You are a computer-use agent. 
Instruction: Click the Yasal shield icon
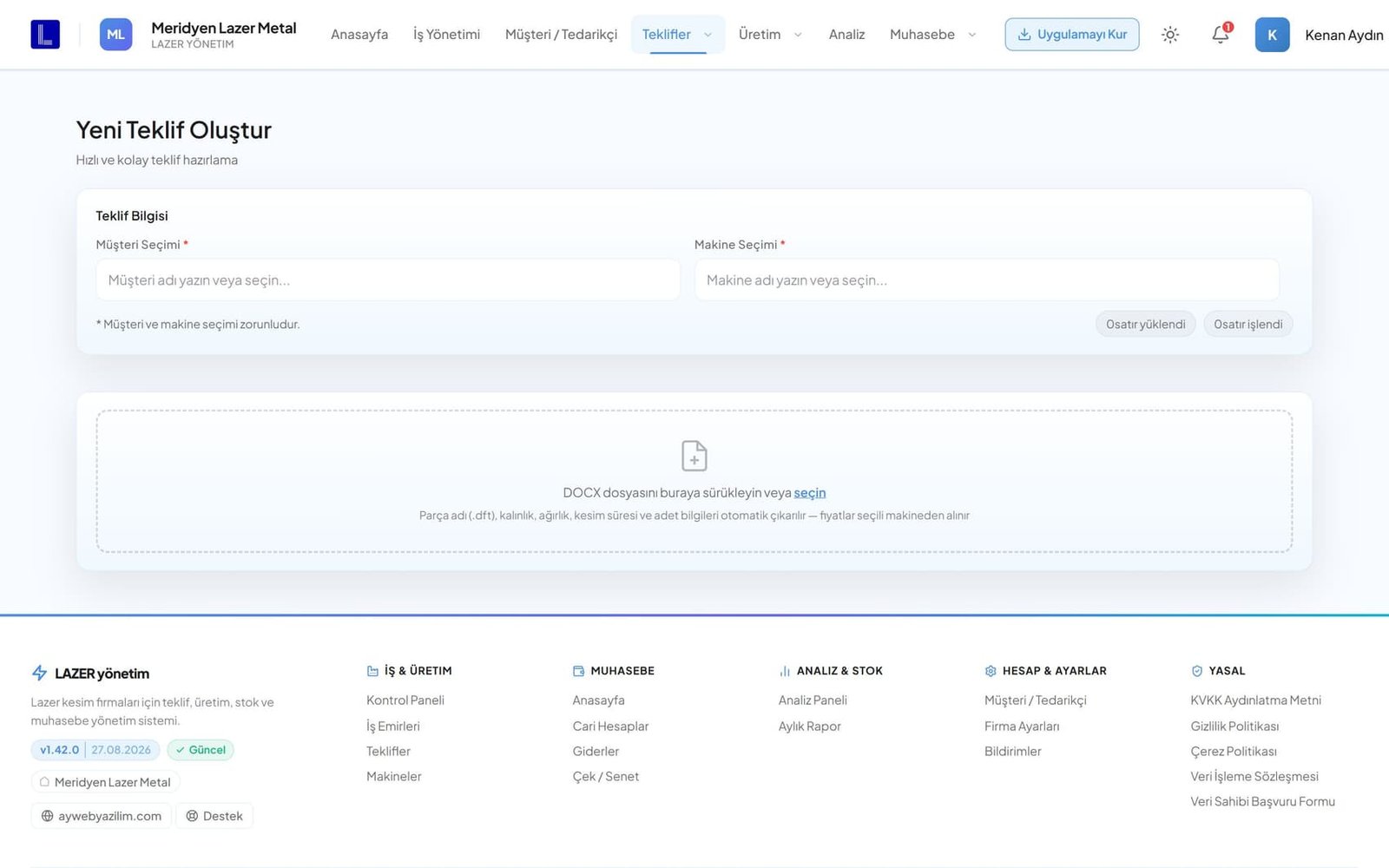[x=1197, y=671]
